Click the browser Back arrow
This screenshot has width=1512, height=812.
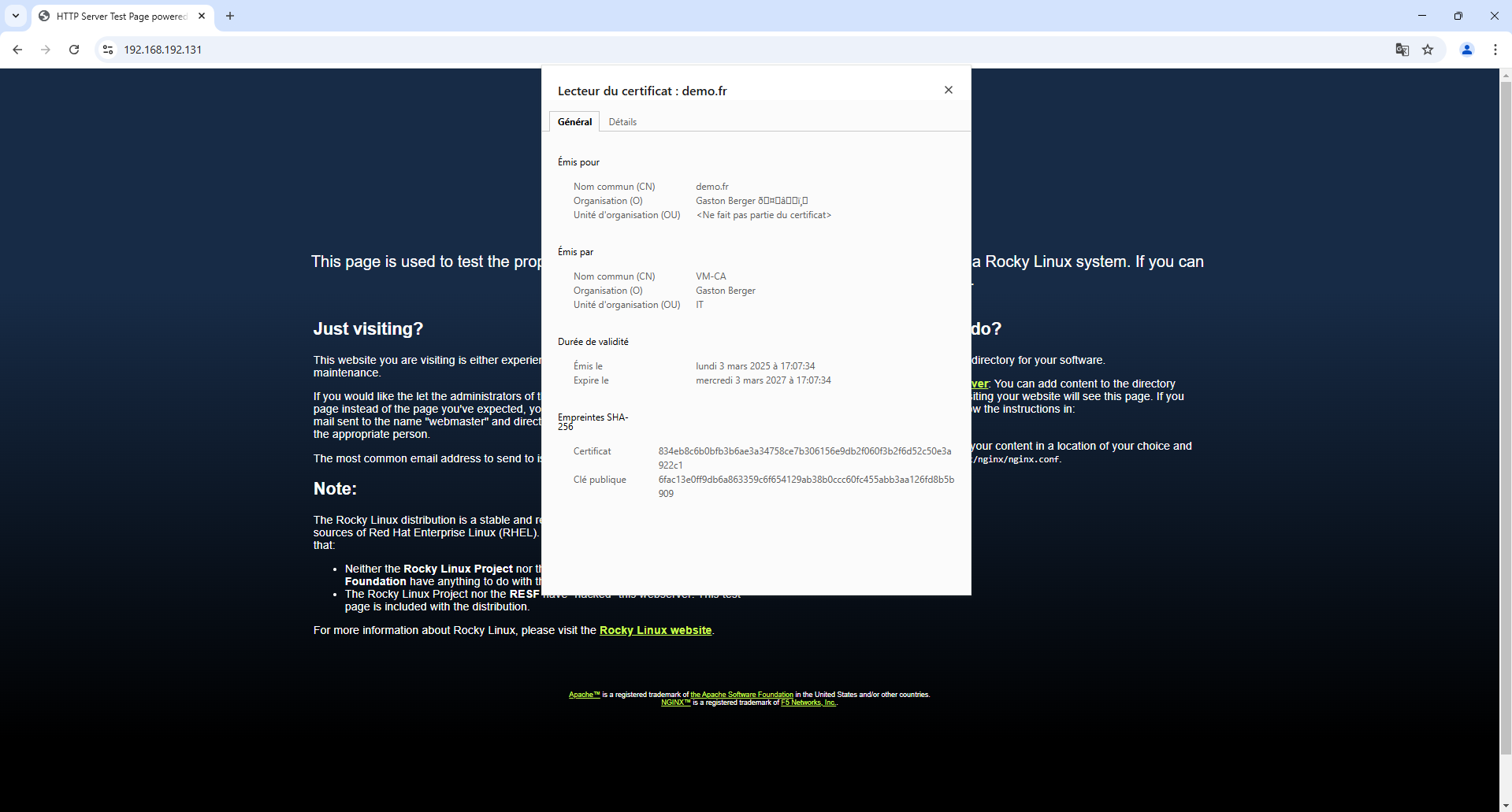pyautogui.click(x=17, y=50)
